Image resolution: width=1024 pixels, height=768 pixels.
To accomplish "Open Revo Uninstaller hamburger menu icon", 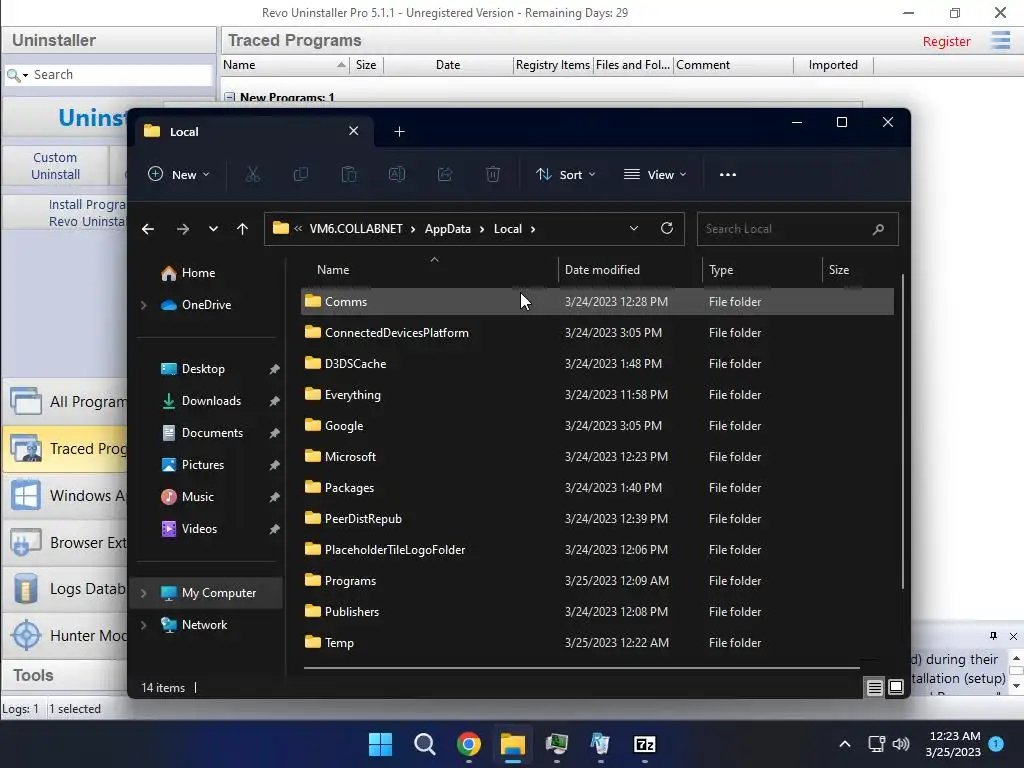I will click(x=1000, y=40).
